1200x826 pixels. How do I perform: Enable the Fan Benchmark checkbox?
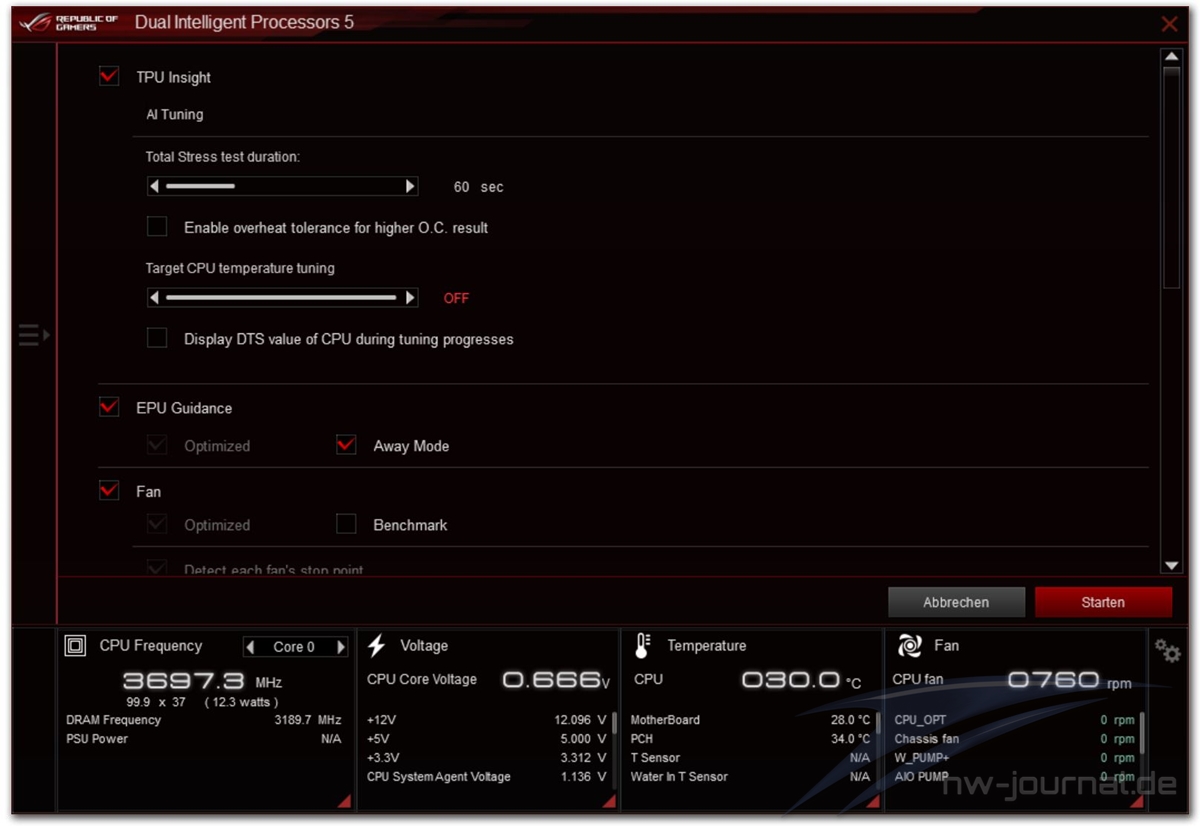pyautogui.click(x=346, y=524)
